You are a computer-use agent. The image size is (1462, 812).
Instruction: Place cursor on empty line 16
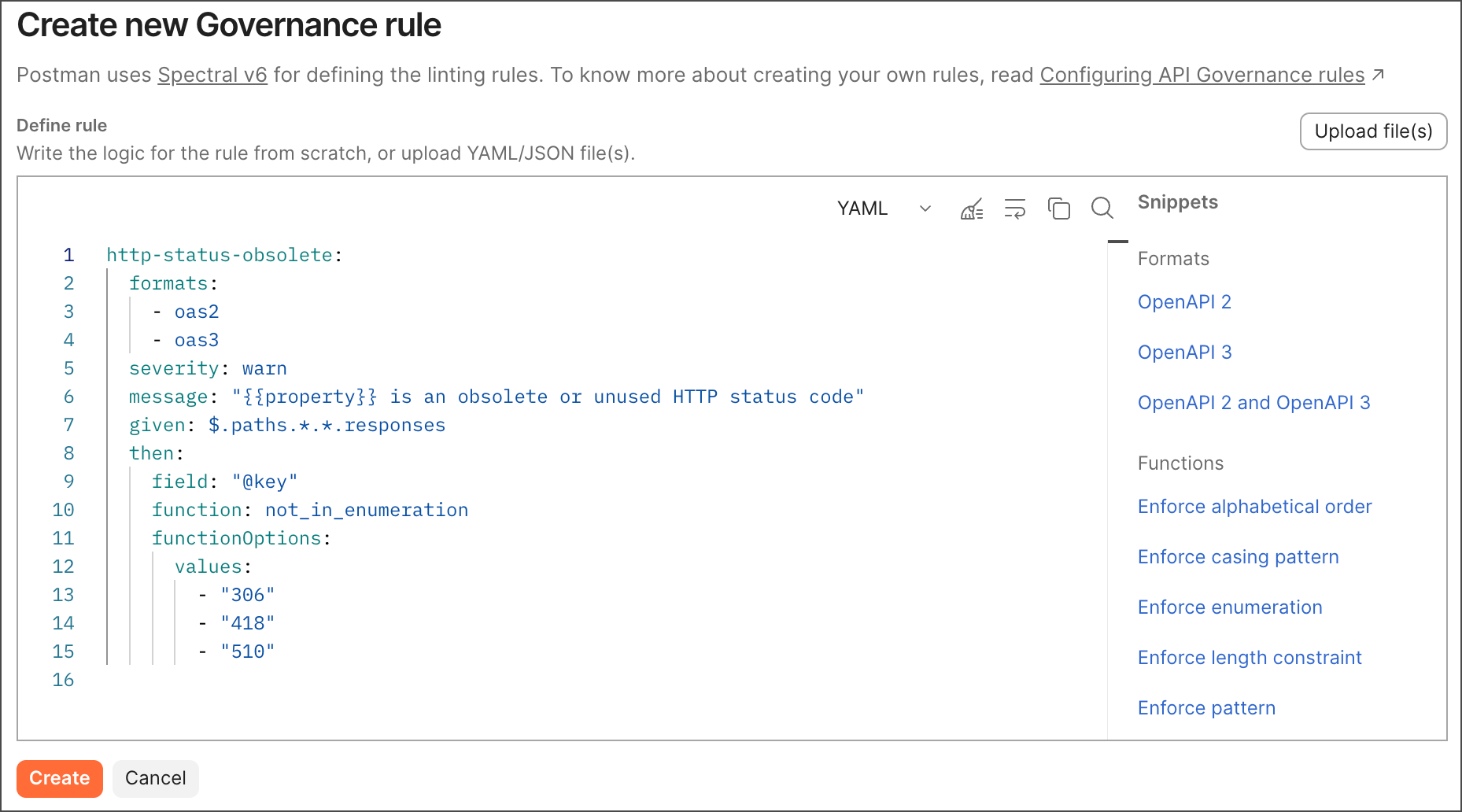point(315,680)
